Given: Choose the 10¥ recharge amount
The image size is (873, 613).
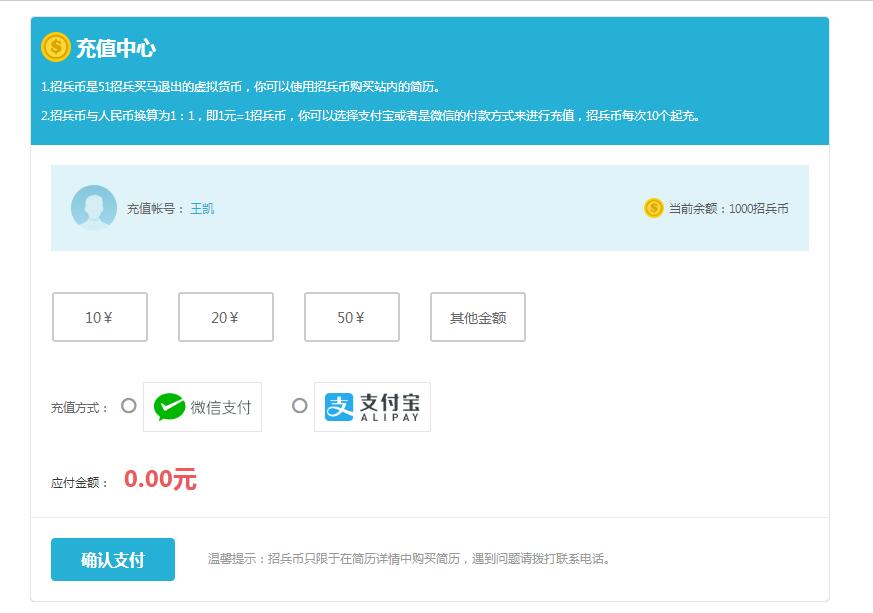Looking at the screenshot, I should [100, 317].
